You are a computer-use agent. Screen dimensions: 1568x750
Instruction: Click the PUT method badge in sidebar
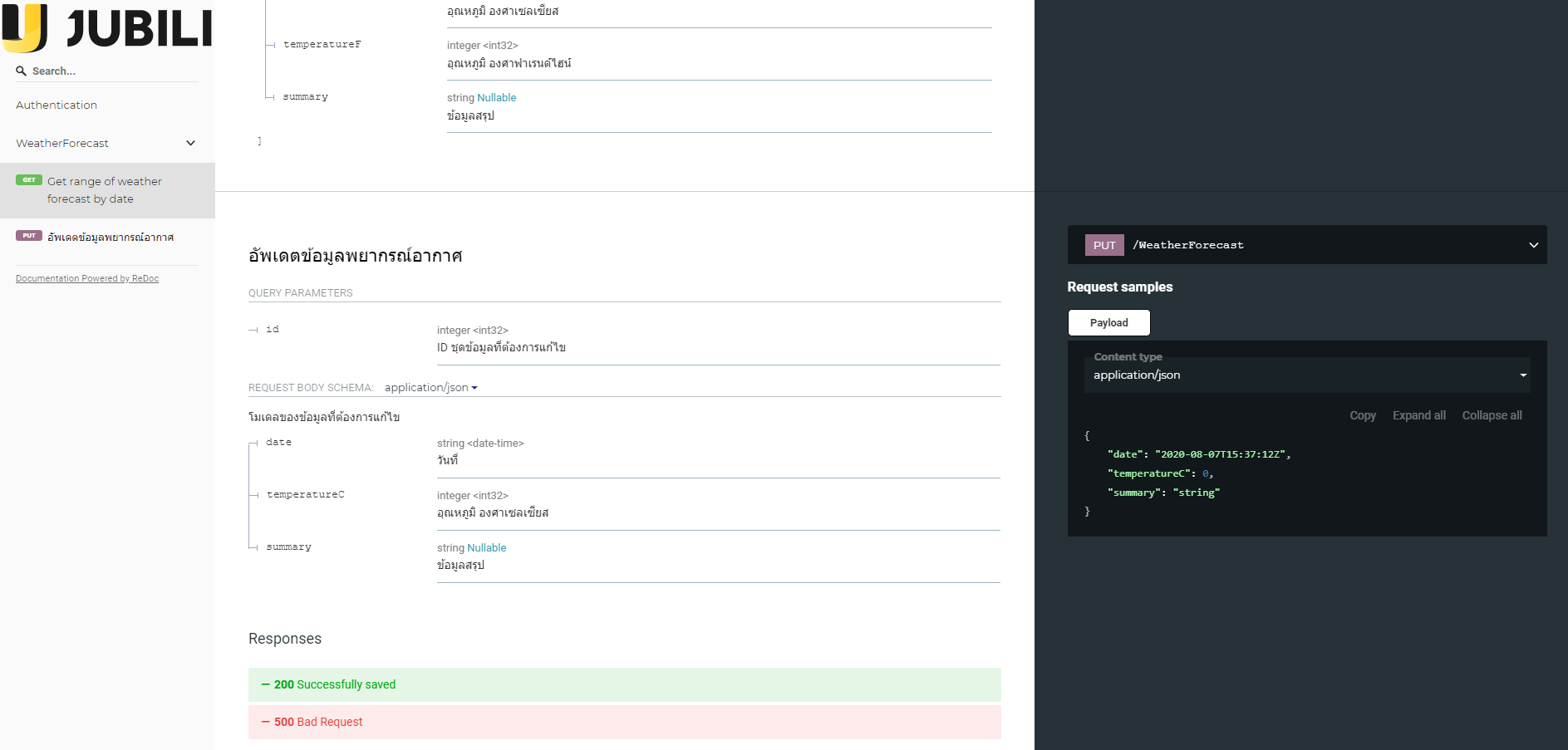tap(29, 235)
